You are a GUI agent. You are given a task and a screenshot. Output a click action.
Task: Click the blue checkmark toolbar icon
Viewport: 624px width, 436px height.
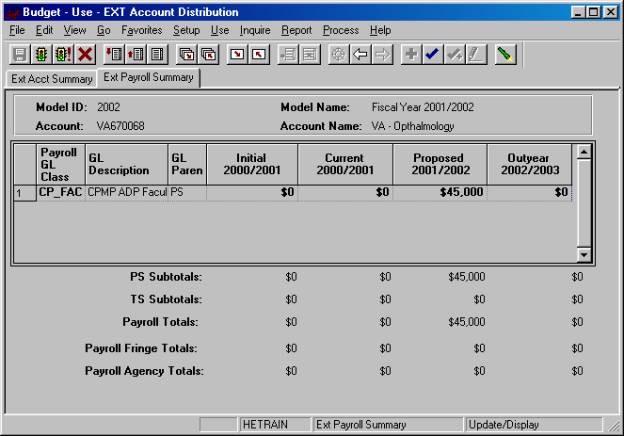coord(432,54)
